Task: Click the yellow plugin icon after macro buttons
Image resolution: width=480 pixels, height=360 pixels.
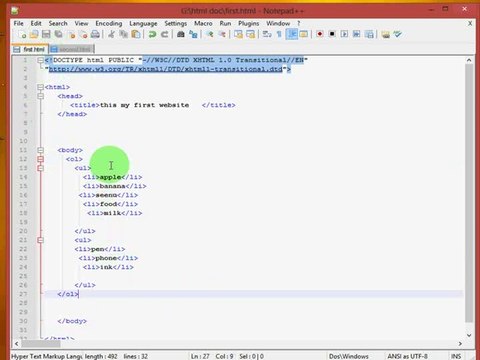Action: coord(386,34)
